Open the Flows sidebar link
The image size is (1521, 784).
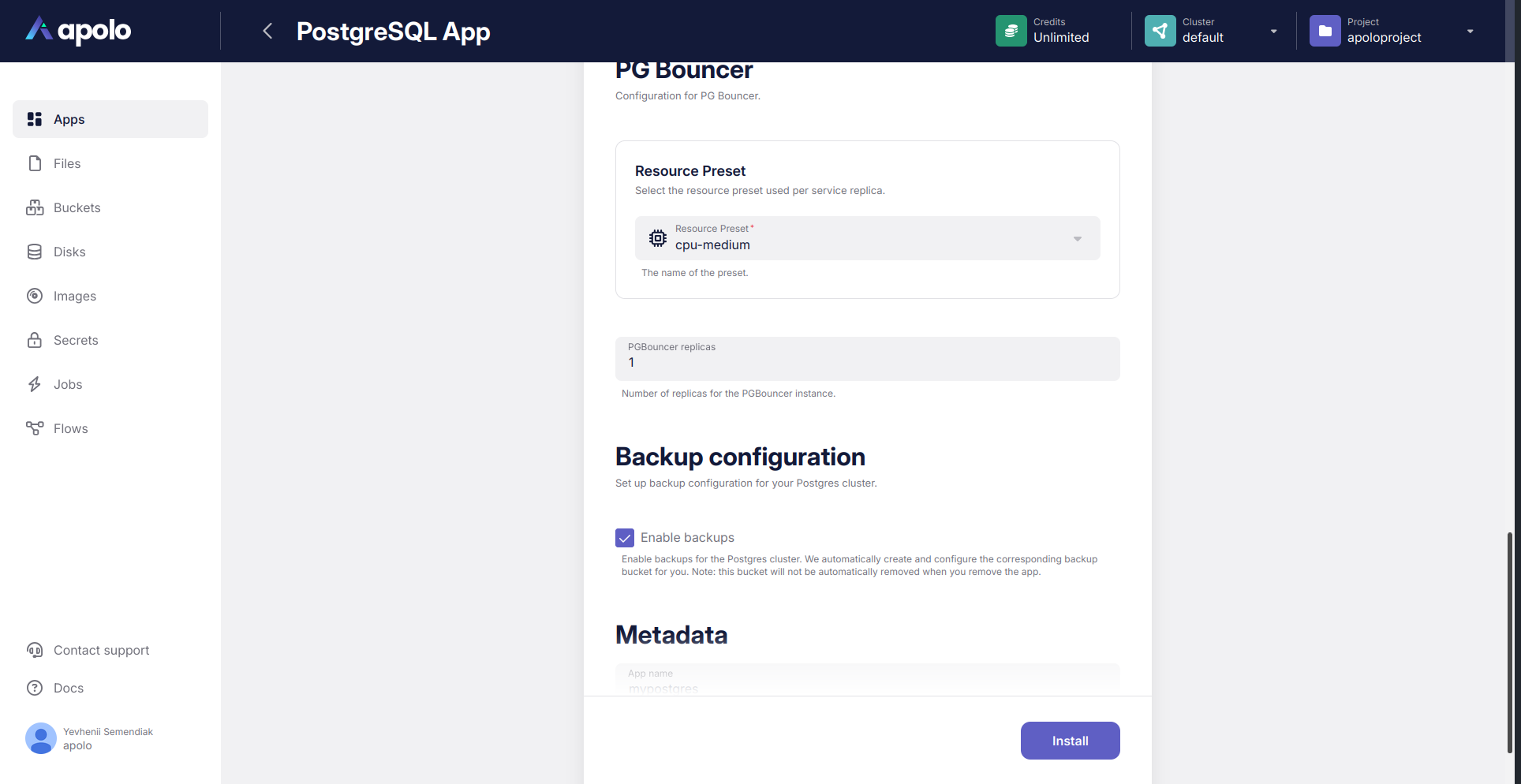pos(70,428)
